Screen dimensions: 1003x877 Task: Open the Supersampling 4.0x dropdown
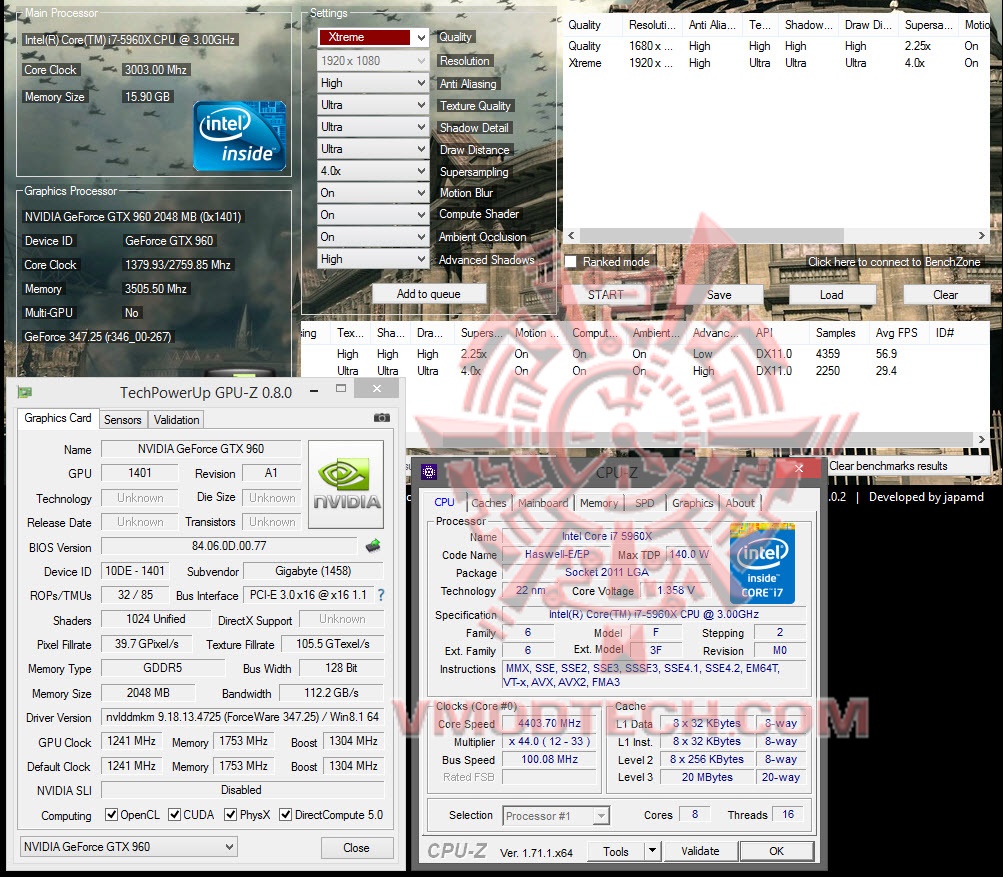pyautogui.click(x=373, y=171)
